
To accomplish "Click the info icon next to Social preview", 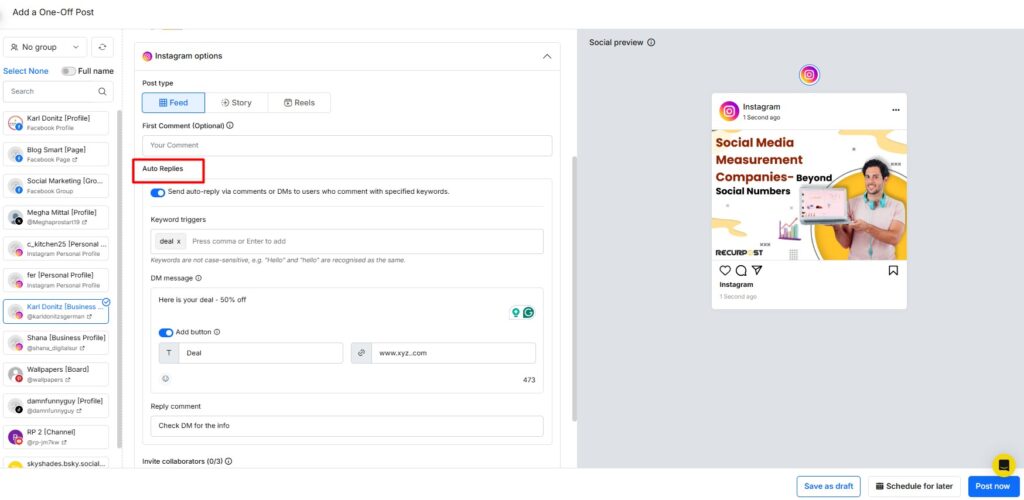I will 651,42.
